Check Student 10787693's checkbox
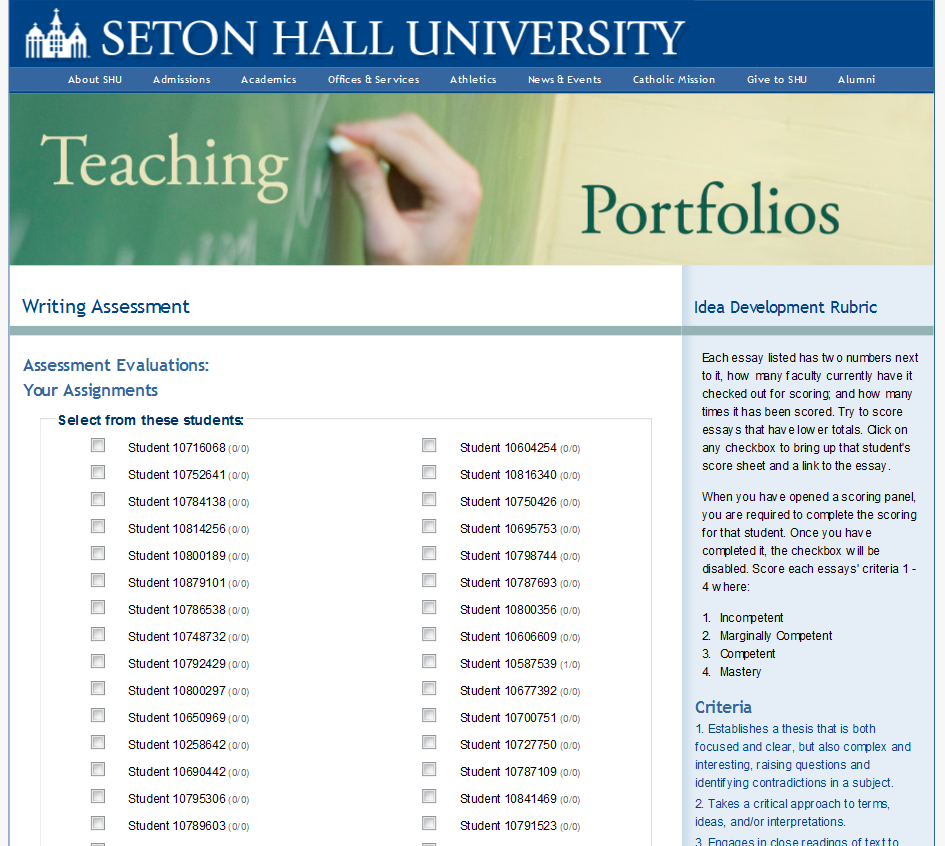This screenshot has width=945, height=846. coord(429,580)
